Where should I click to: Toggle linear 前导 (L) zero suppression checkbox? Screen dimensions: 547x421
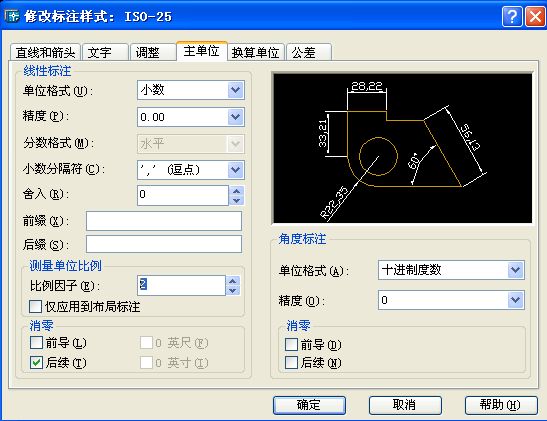pyautogui.click(x=36, y=343)
